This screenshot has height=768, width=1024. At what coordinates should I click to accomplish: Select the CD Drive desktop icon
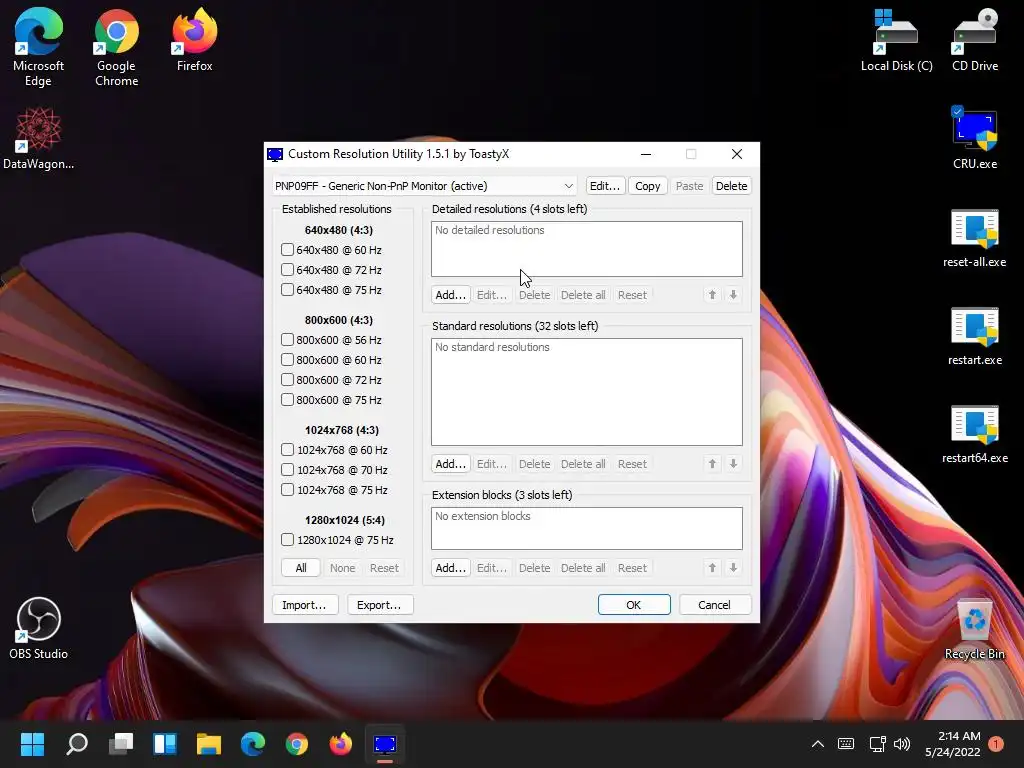[975, 40]
